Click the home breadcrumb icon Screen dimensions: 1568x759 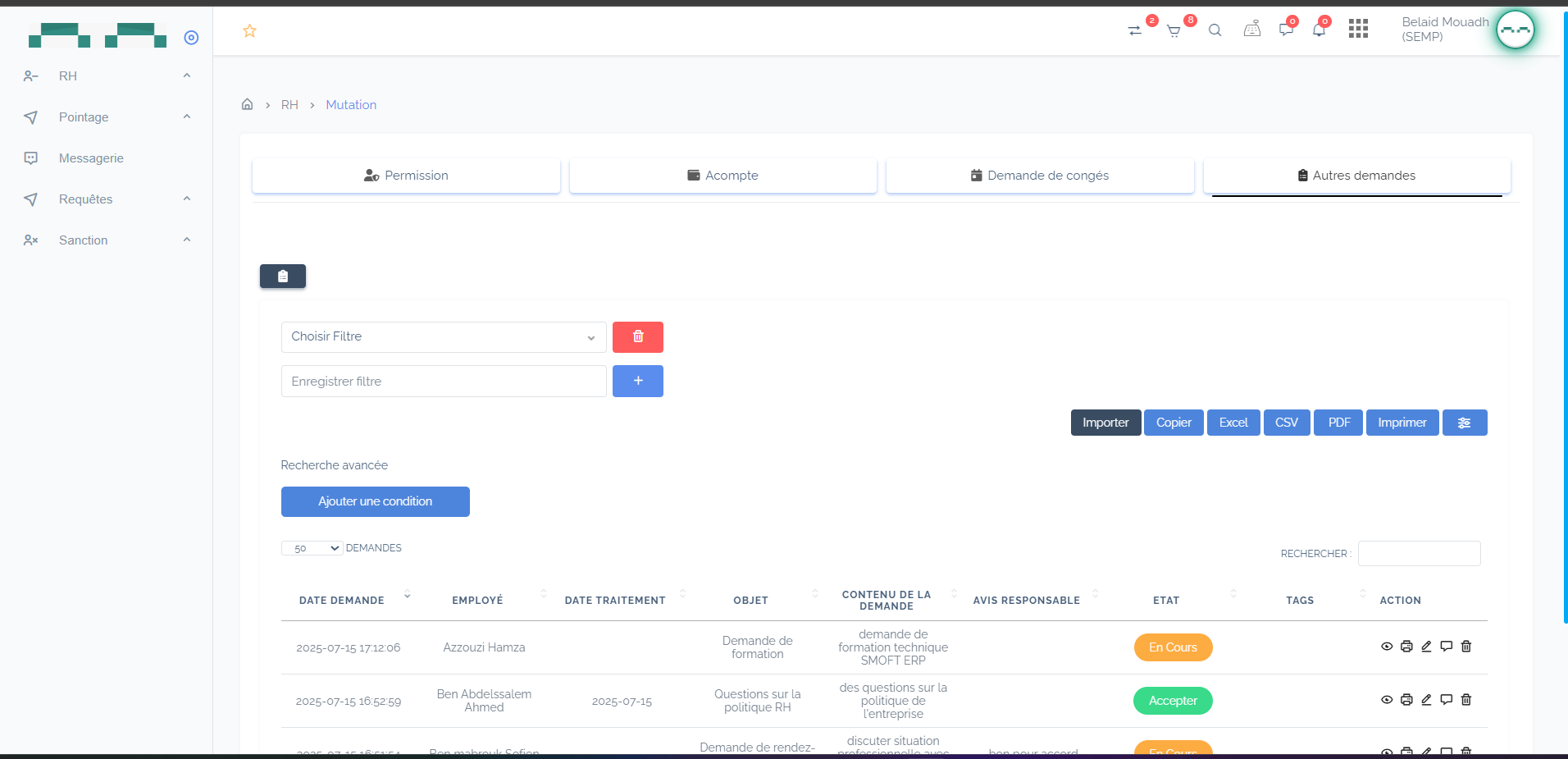click(247, 104)
